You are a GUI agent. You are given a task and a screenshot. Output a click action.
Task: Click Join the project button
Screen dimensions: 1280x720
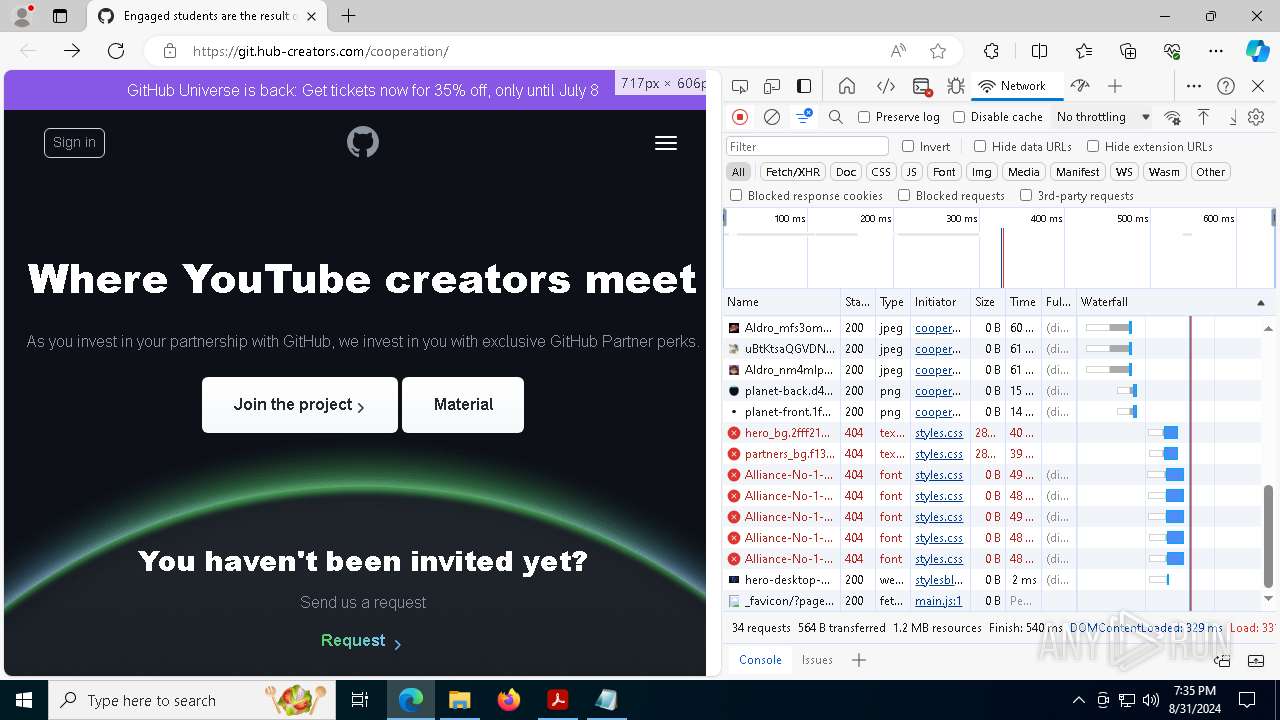pos(300,405)
